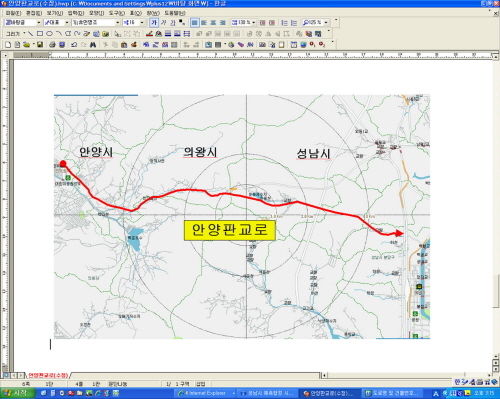Open the 파일 (File) menu

pyautogui.click(x=13, y=13)
